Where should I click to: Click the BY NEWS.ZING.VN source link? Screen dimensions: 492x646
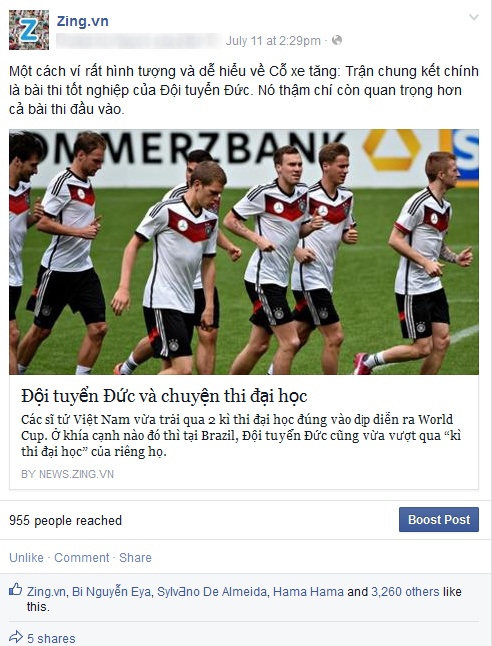pos(68,474)
